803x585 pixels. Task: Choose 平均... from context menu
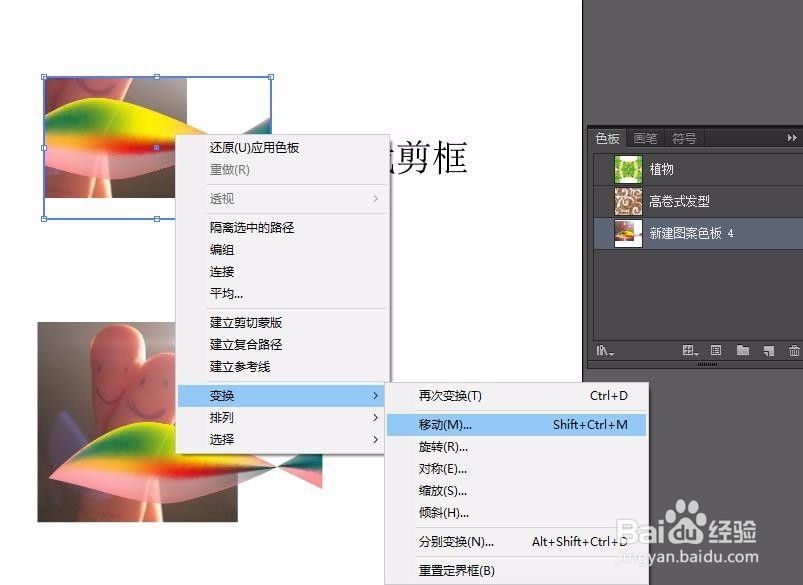click(x=283, y=294)
